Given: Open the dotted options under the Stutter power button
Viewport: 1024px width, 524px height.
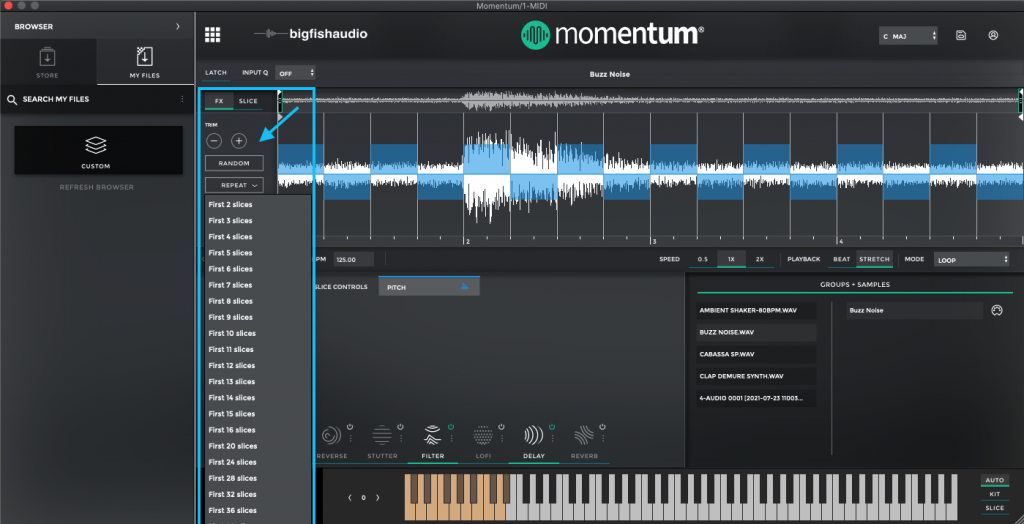Looking at the screenshot, I should (401, 438).
